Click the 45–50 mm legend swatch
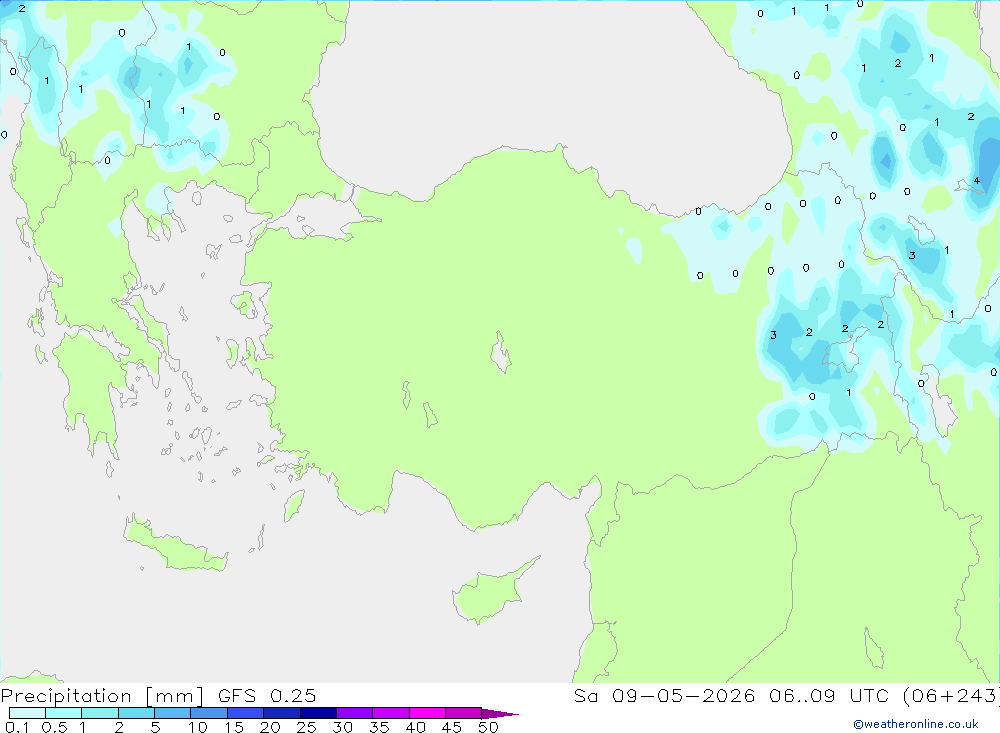Image resolution: width=1000 pixels, height=733 pixels. (x=464, y=713)
